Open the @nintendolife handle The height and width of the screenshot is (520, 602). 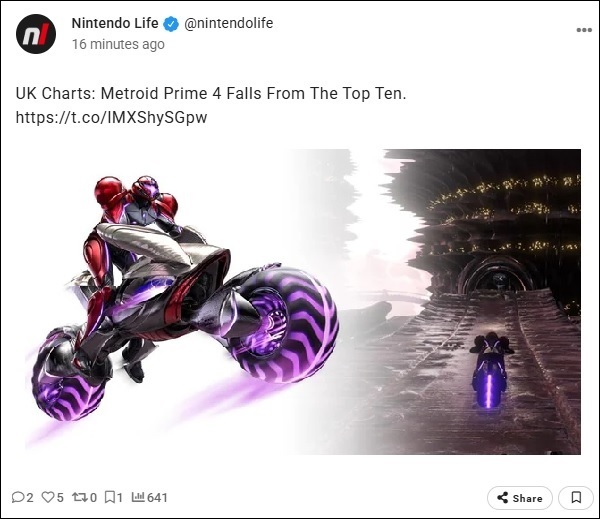[x=228, y=23]
